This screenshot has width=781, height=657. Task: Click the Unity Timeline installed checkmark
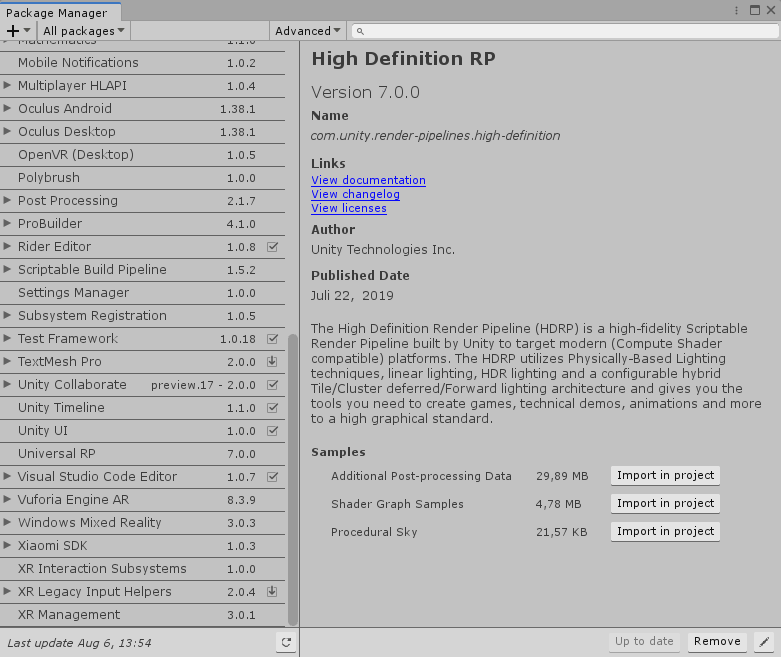[x=272, y=408]
